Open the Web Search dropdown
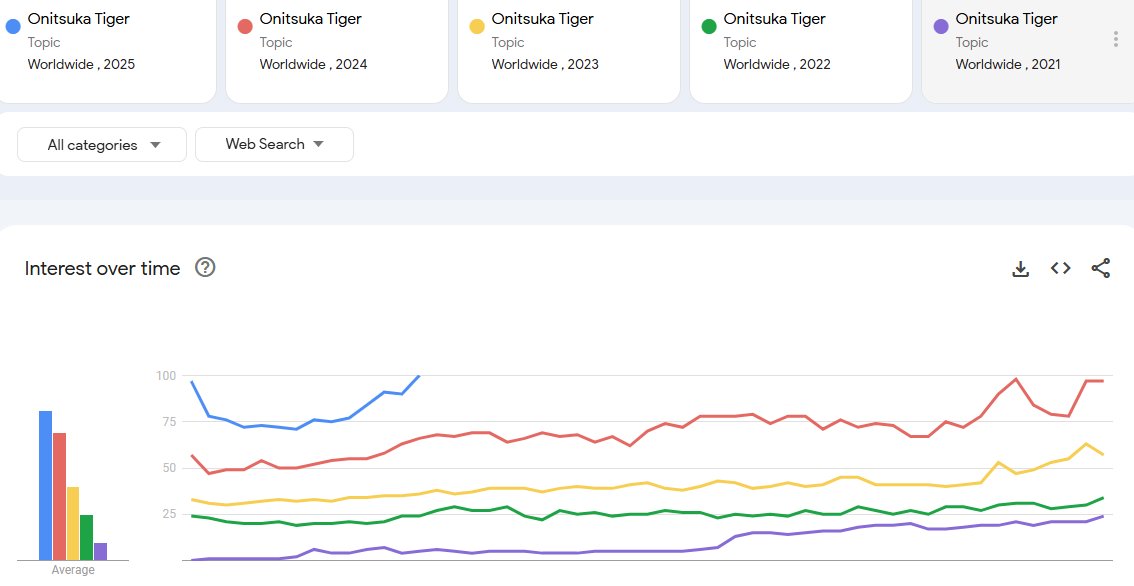Image resolution: width=1134 pixels, height=586 pixels. pyautogui.click(x=274, y=145)
